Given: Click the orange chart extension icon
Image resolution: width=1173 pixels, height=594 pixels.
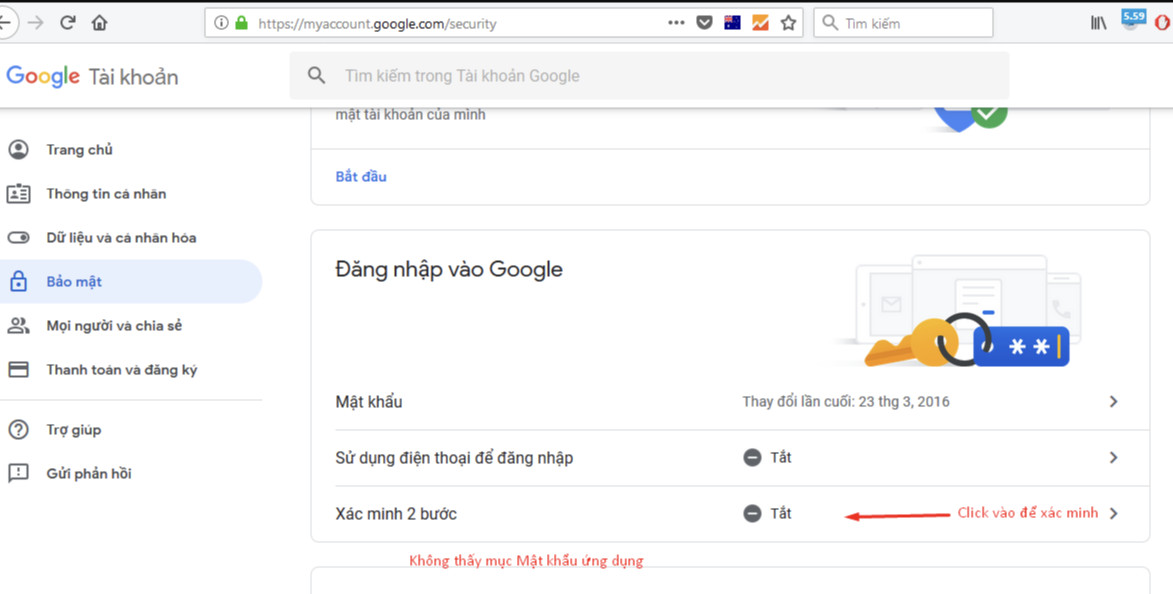Looking at the screenshot, I should click(x=760, y=23).
